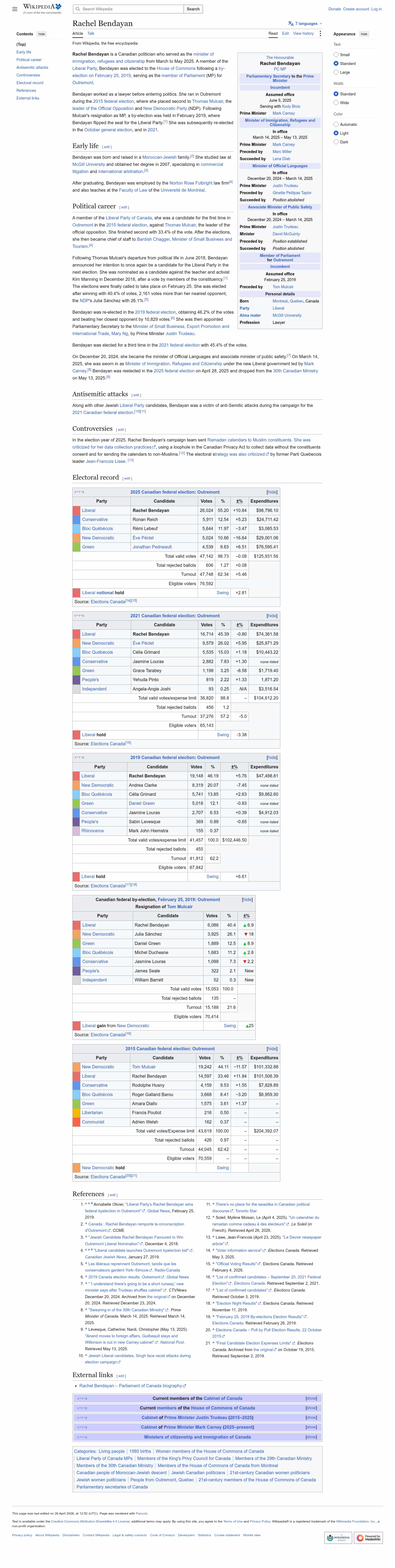Select Large text size

(336, 72)
